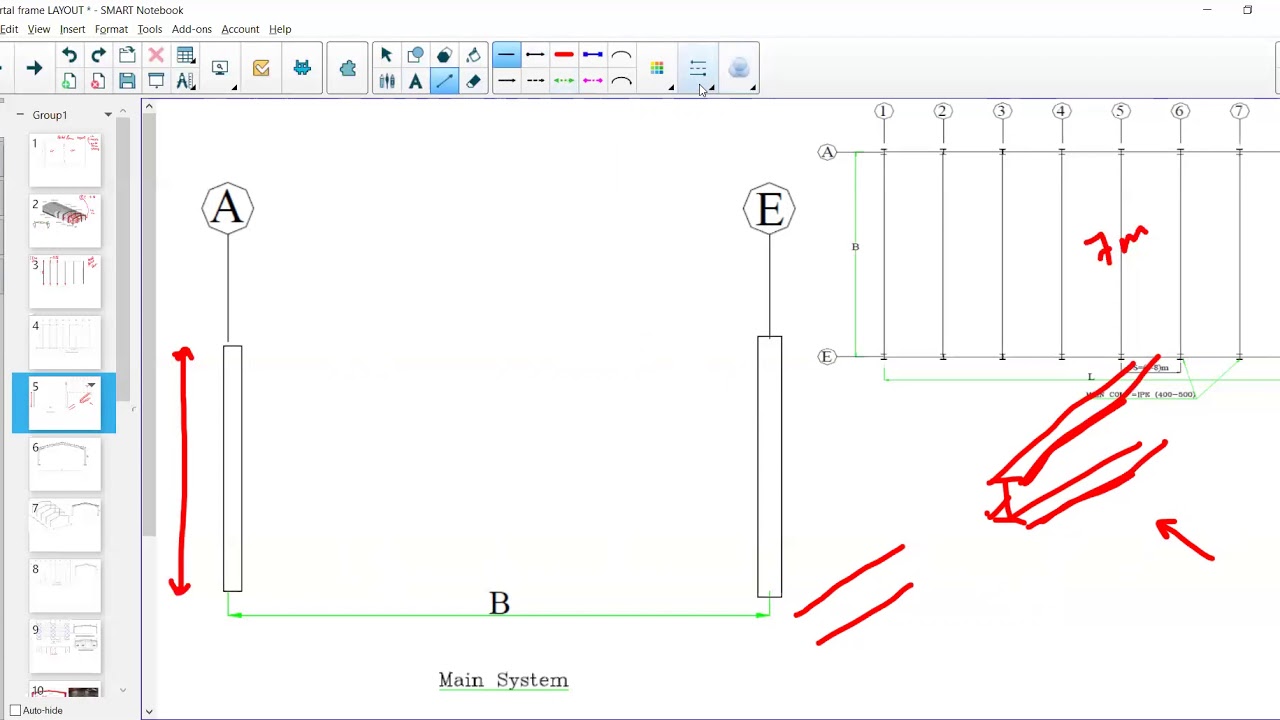Open page 6 thumbnail
The height and width of the screenshot is (720, 1280).
(65, 466)
